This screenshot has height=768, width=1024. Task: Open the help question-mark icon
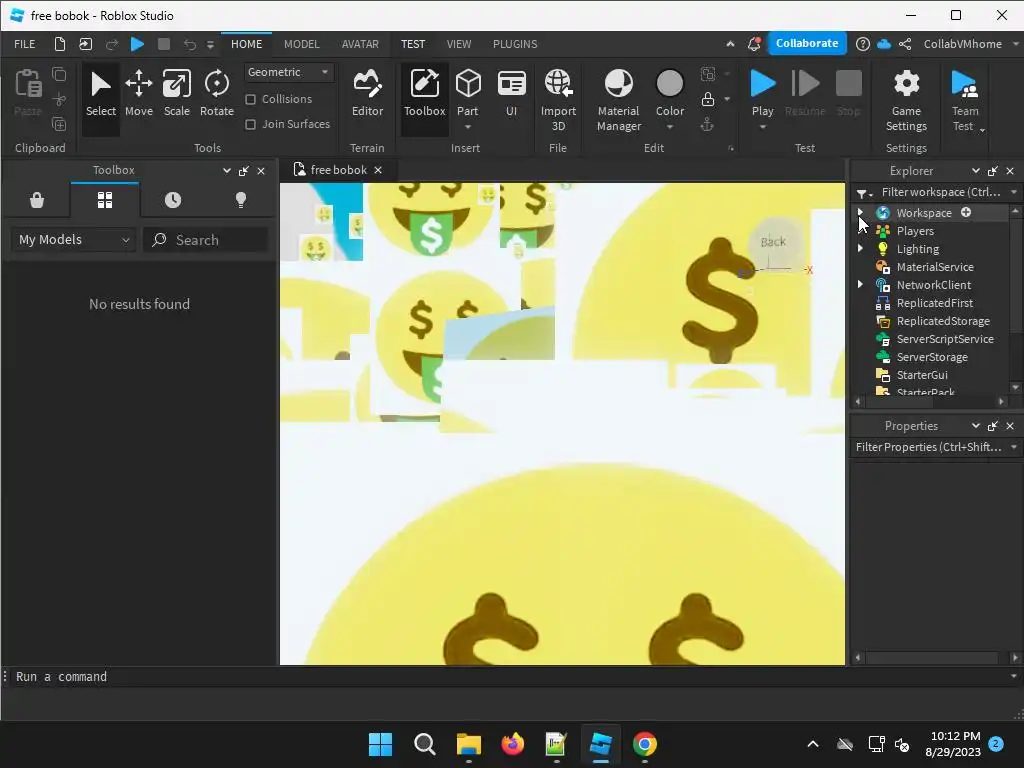tap(863, 44)
